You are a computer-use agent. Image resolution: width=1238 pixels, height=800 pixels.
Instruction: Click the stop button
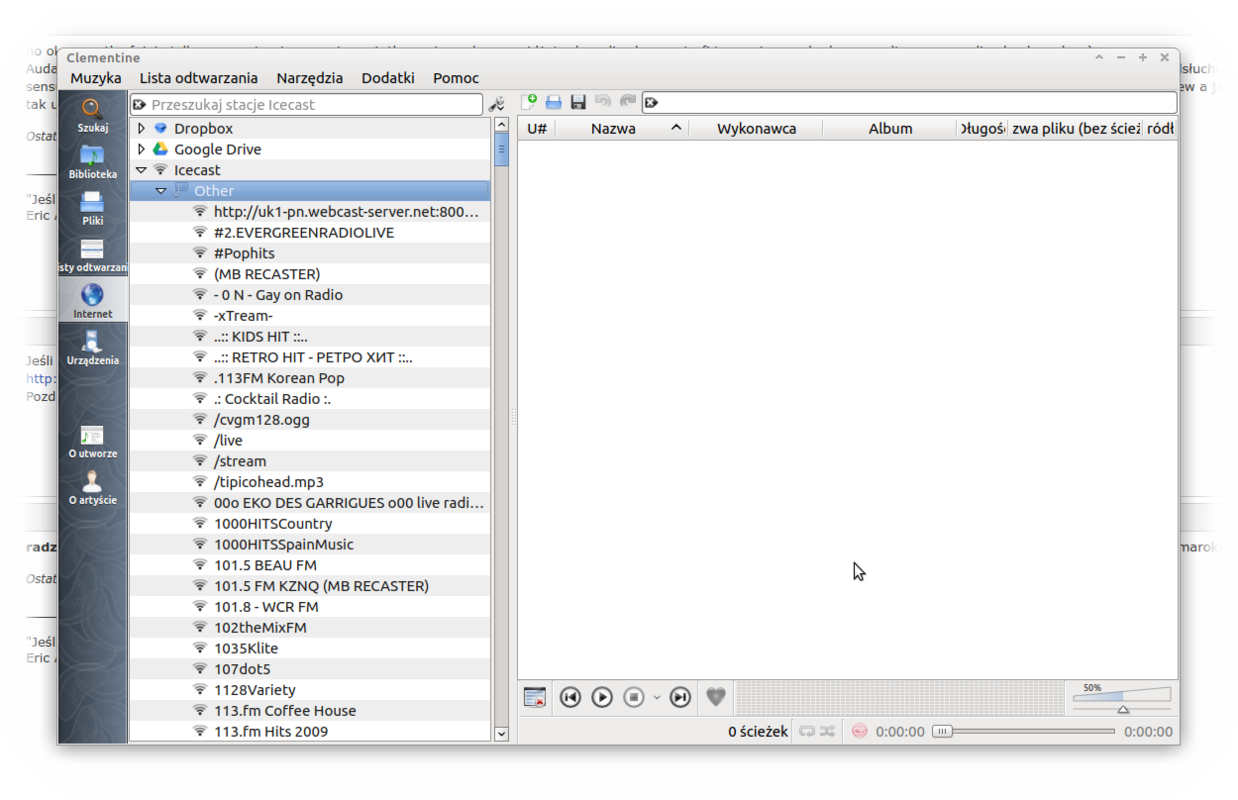tap(634, 697)
